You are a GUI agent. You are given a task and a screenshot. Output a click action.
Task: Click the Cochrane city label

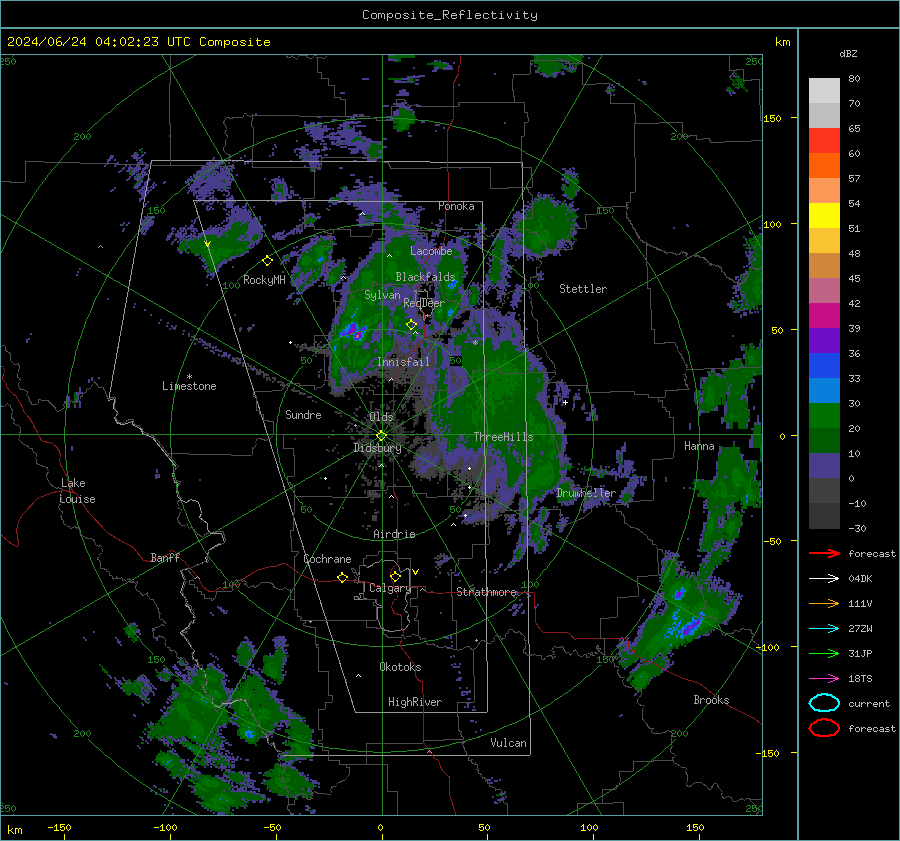327,559
